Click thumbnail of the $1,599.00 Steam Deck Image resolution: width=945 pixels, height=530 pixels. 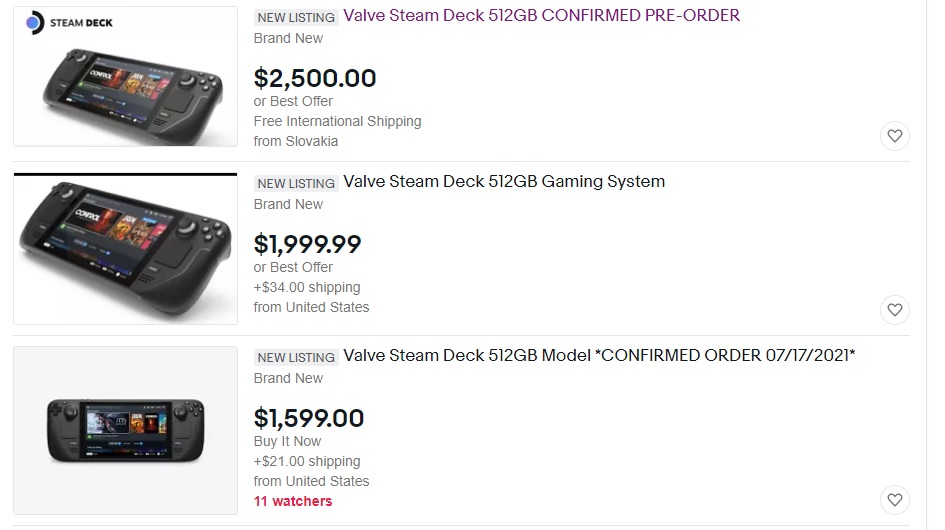pyautogui.click(x=125, y=430)
